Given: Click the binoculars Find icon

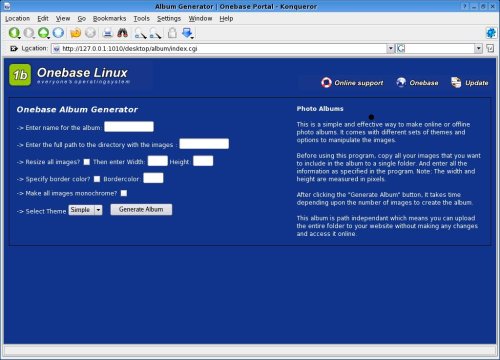Looking at the screenshot, I should tap(122, 33).
